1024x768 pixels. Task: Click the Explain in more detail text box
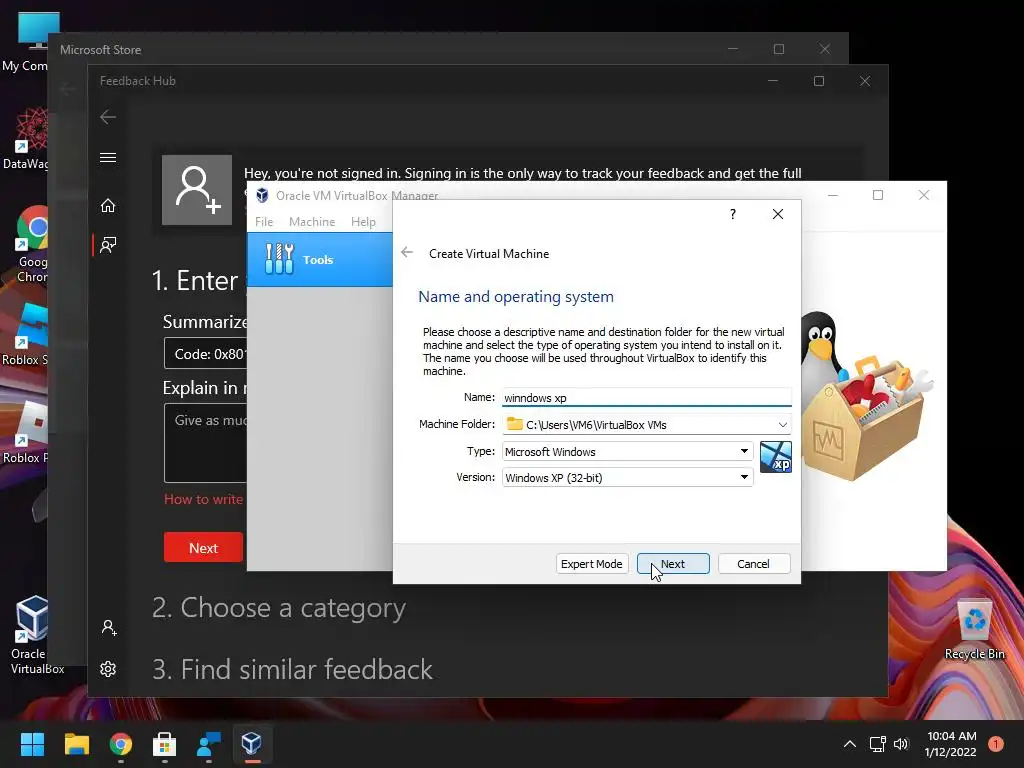(205, 443)
